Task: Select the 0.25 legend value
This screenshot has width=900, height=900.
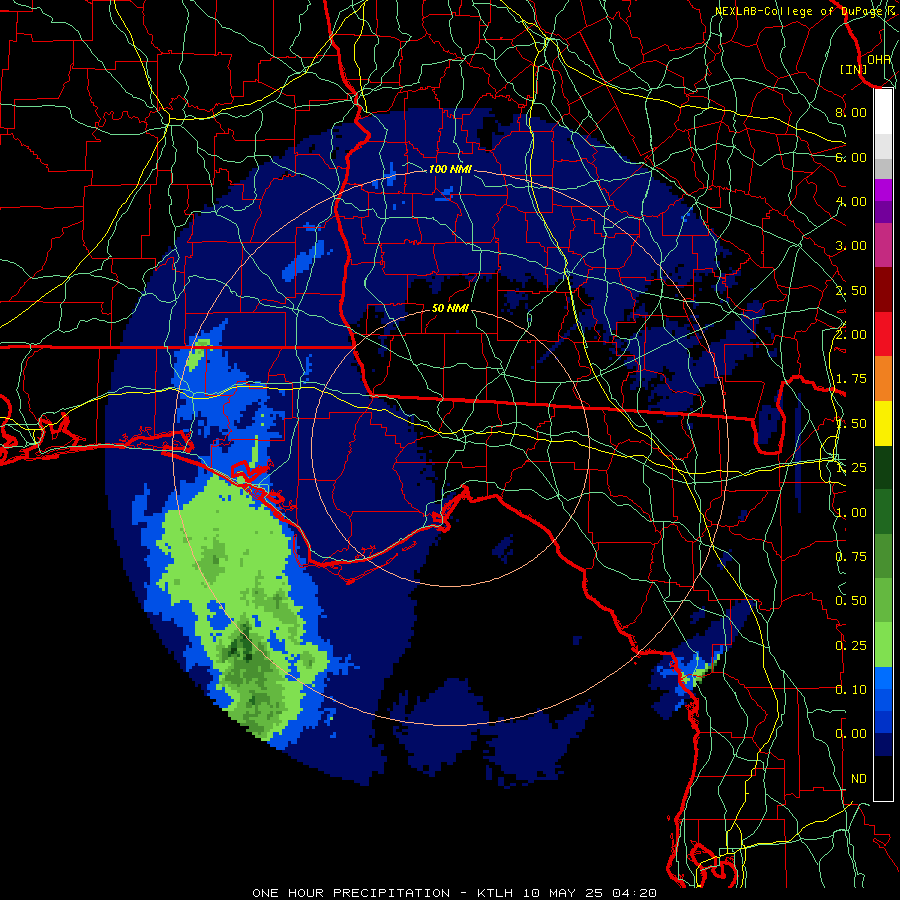Action: point(851,646)
